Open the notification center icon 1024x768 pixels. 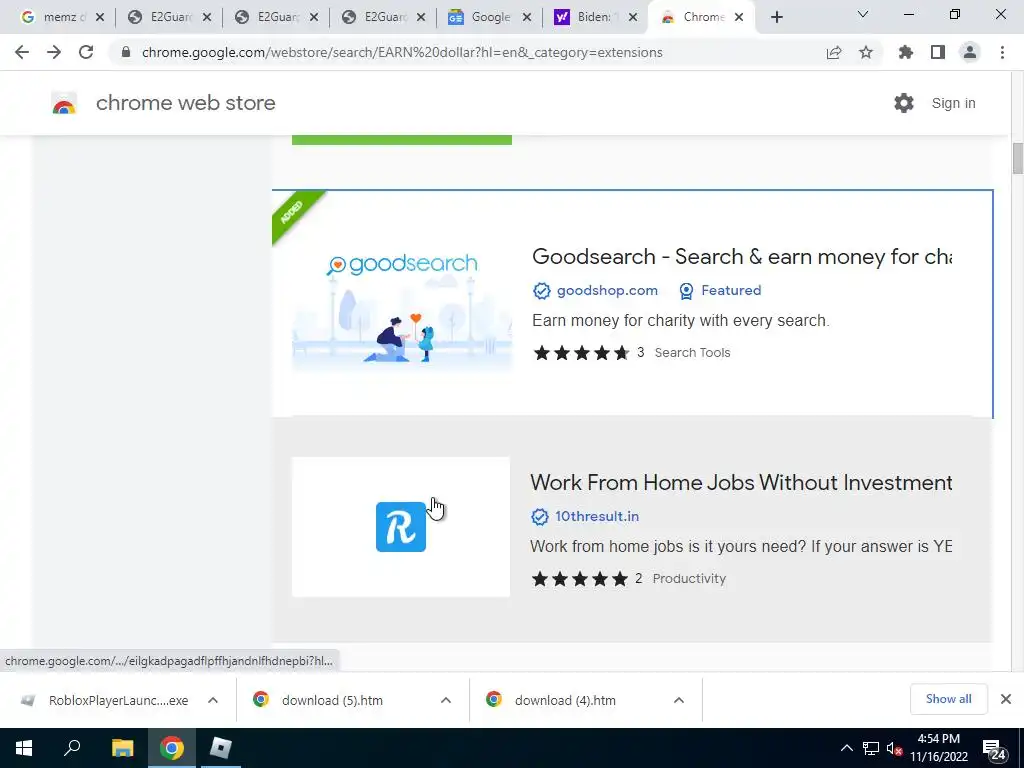[x=995, y=750]
